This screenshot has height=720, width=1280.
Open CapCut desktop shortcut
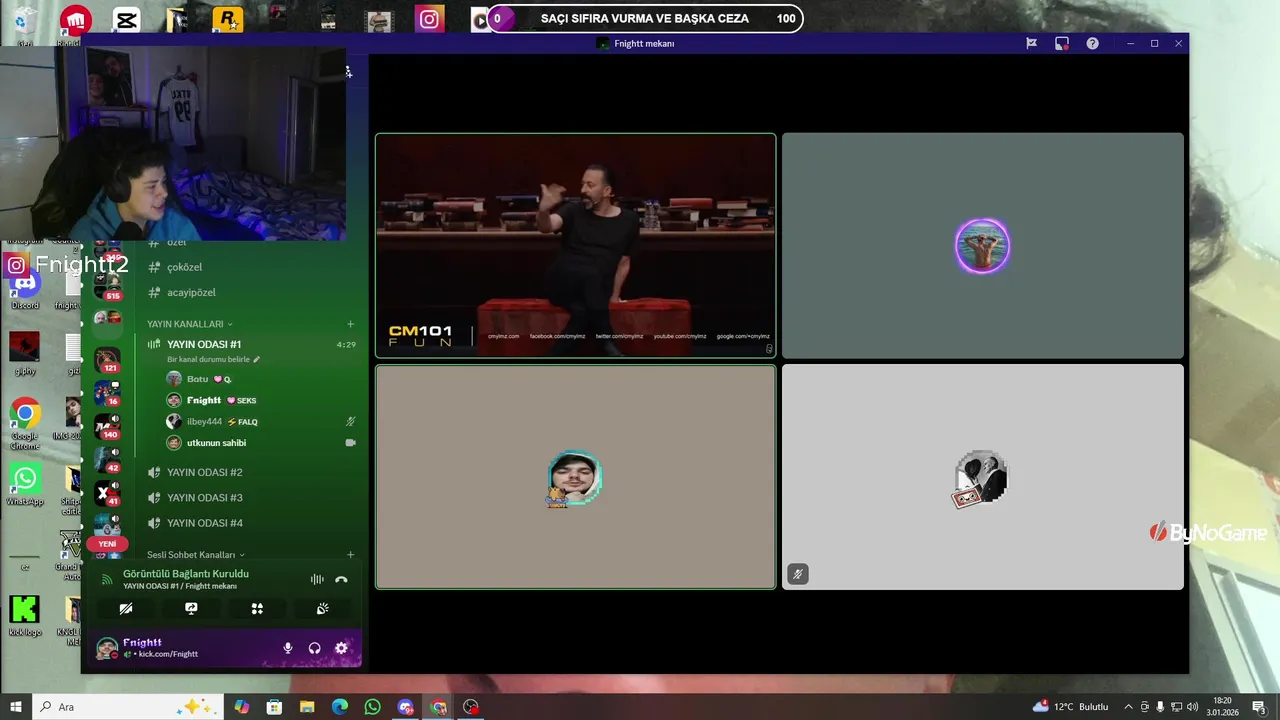point(126,20)
